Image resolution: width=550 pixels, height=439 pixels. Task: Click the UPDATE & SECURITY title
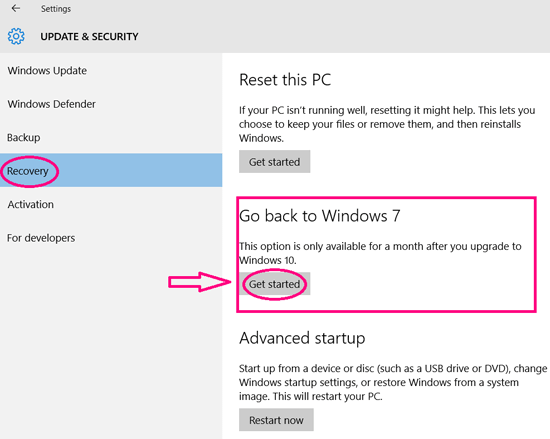tap(89, 36)
